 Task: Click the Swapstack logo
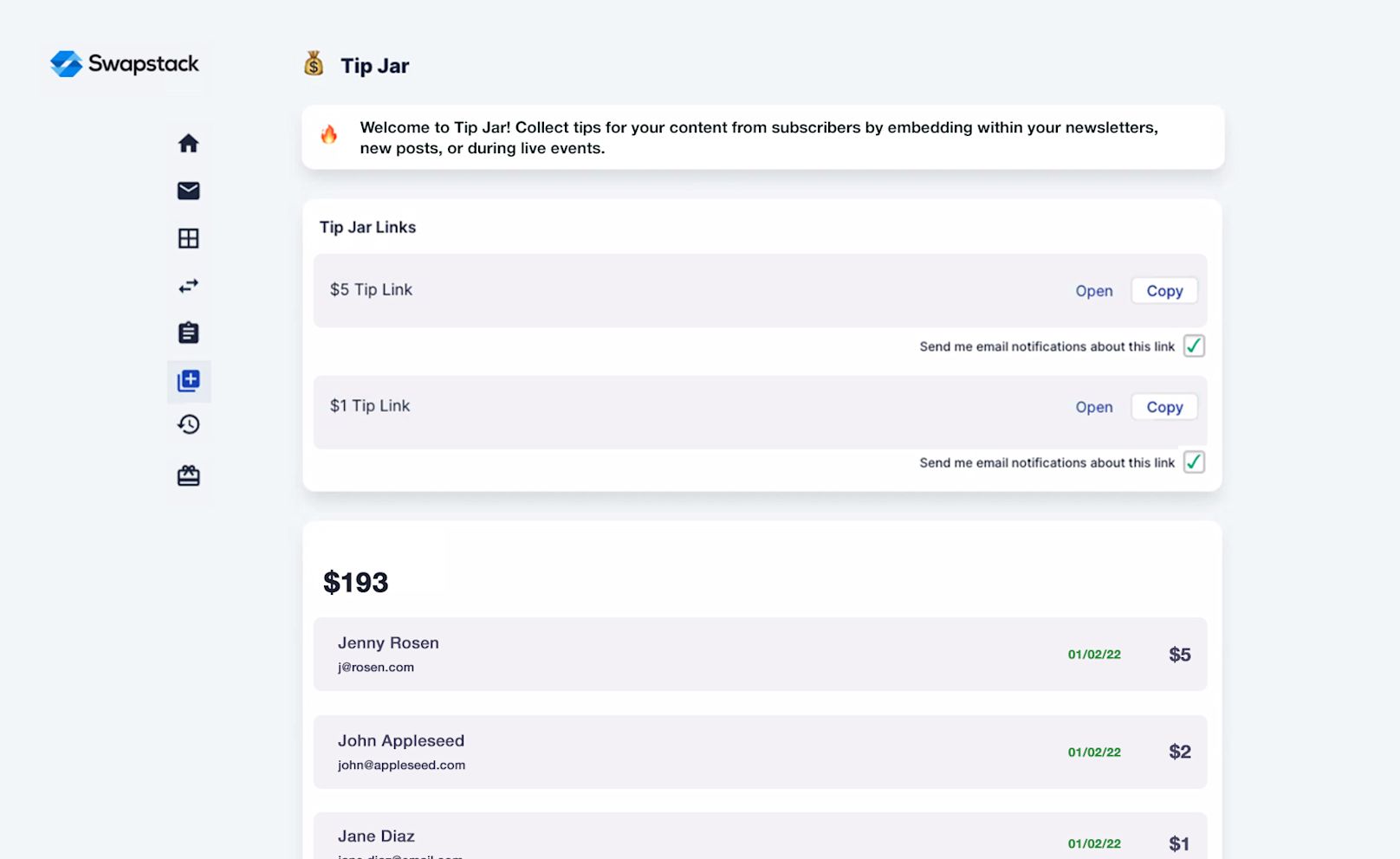[125, 64]
